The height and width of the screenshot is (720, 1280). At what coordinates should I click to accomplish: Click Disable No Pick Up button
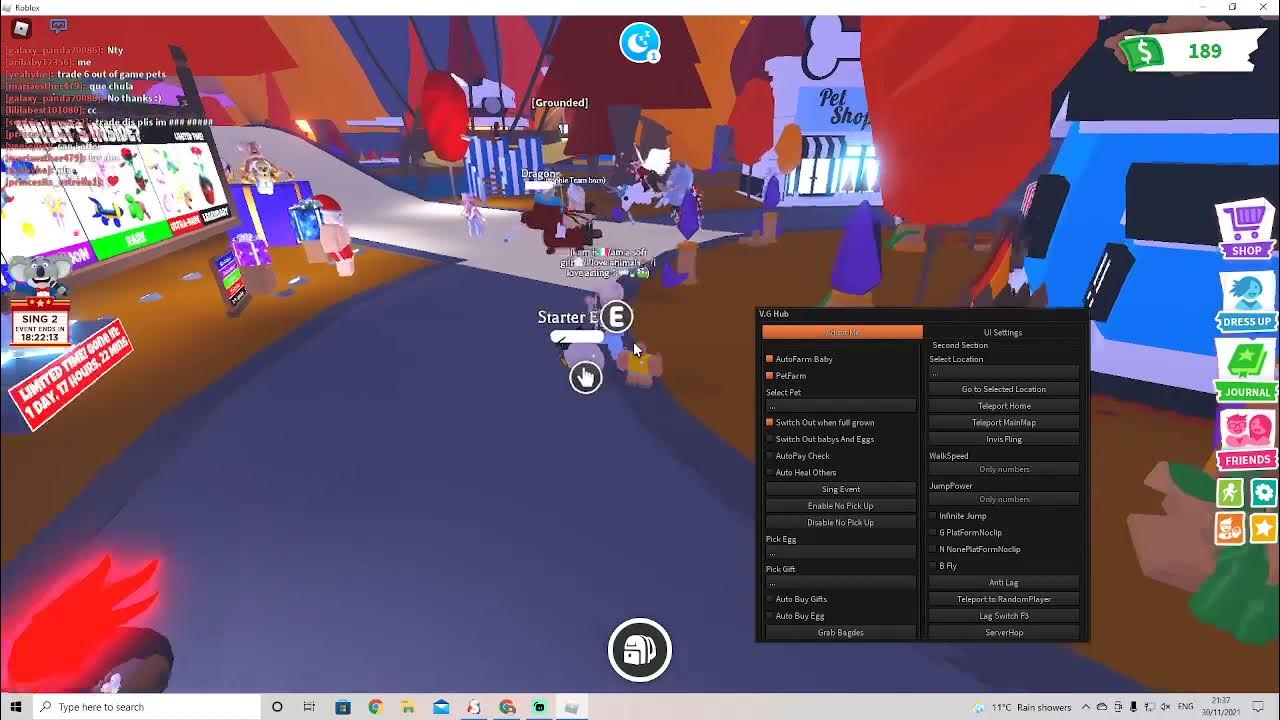pyautogui.click(x=840, y=522)
